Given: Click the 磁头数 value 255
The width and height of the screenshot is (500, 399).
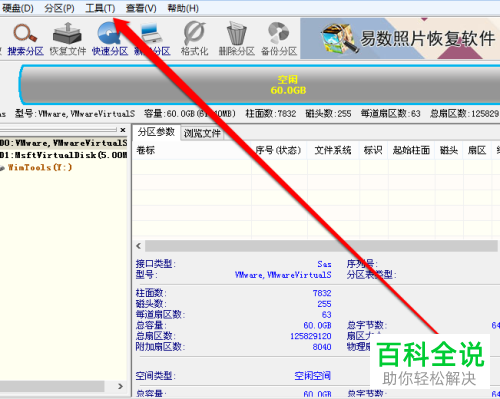Looking at the screenshot, I should 324,304.
